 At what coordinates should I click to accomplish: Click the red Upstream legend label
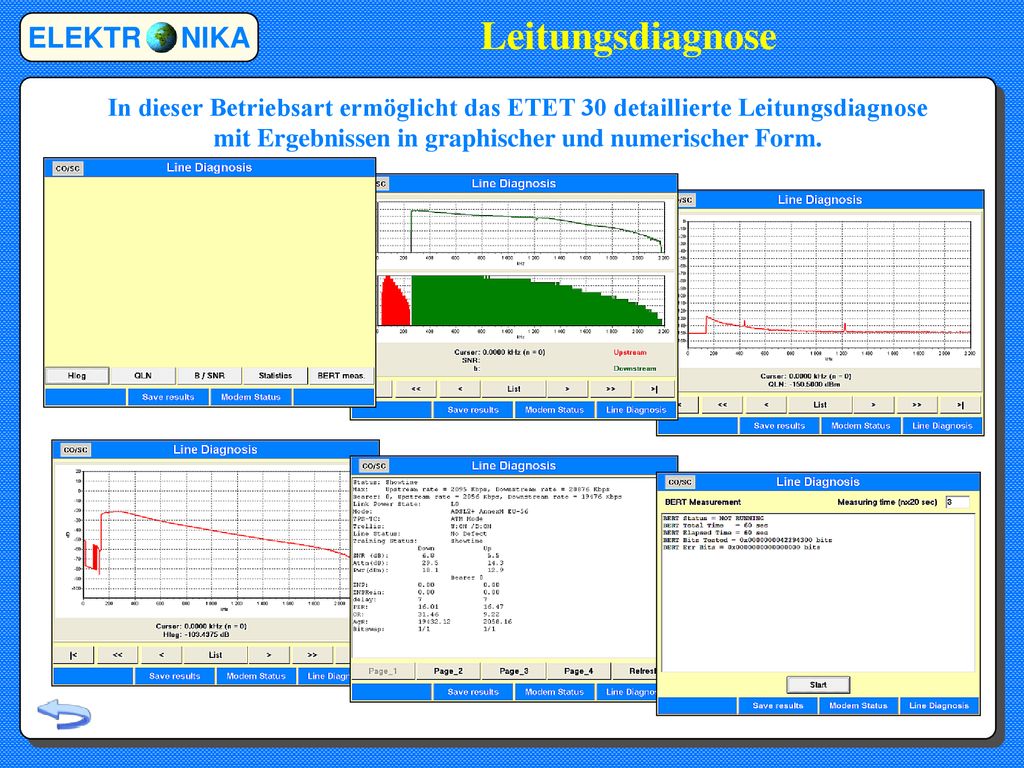point(630,353)
